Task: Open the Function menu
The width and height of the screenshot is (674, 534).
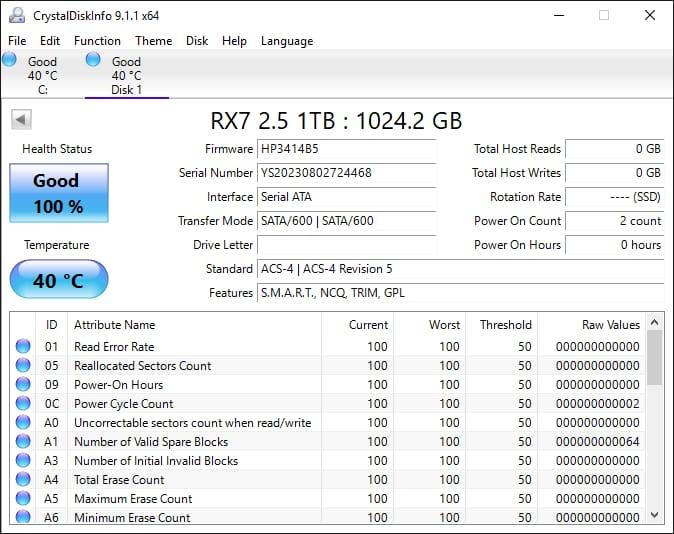Action: tap(97, 41)
